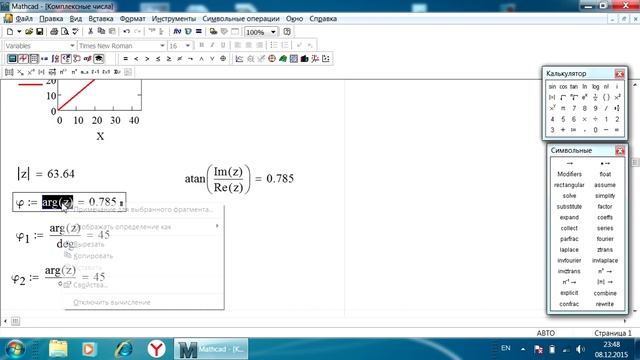Click simplify in Символьные palette
The height and width of the screenshot is (360, 640).
[605, 196]
